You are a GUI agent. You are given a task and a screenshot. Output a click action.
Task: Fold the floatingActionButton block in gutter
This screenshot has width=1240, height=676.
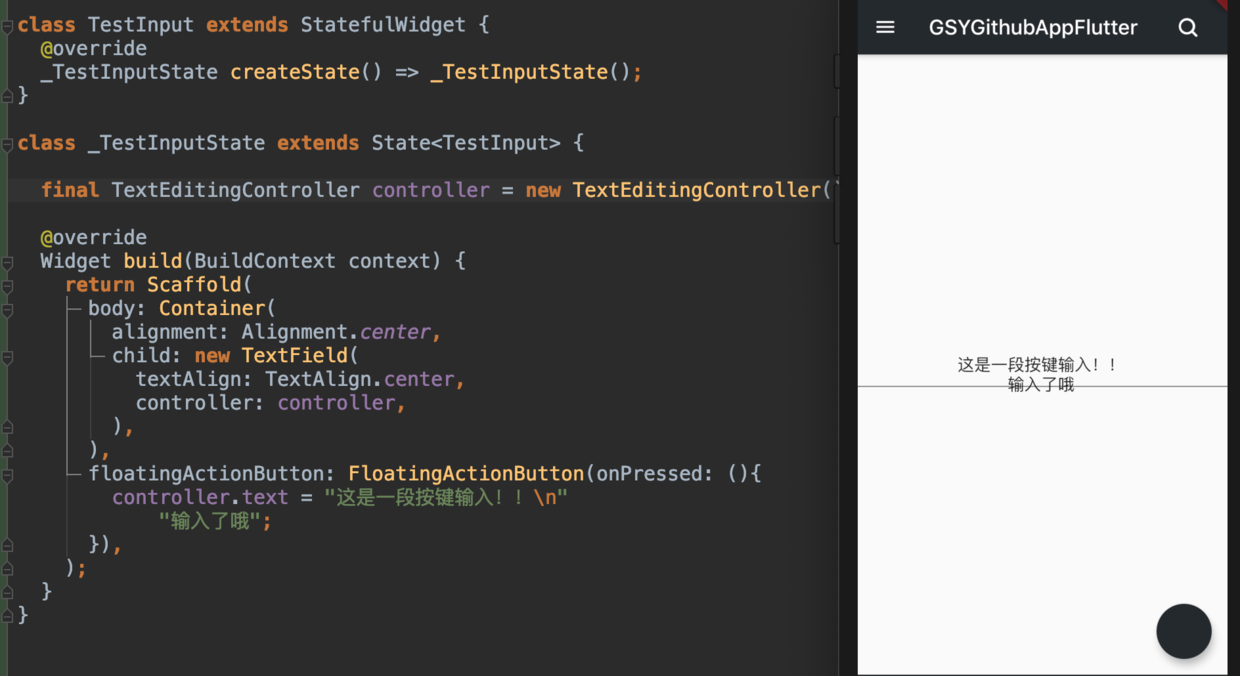click(x=7, y=475)
